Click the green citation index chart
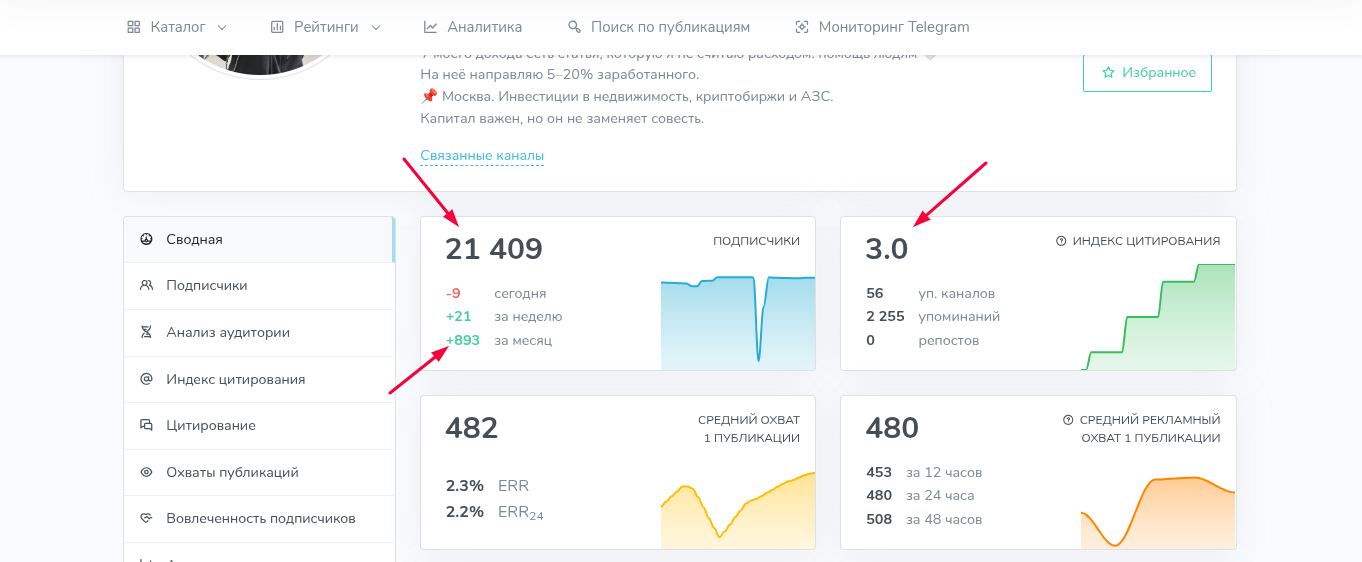This screenshot has height=562, width=1362. tap(1158, 317)
